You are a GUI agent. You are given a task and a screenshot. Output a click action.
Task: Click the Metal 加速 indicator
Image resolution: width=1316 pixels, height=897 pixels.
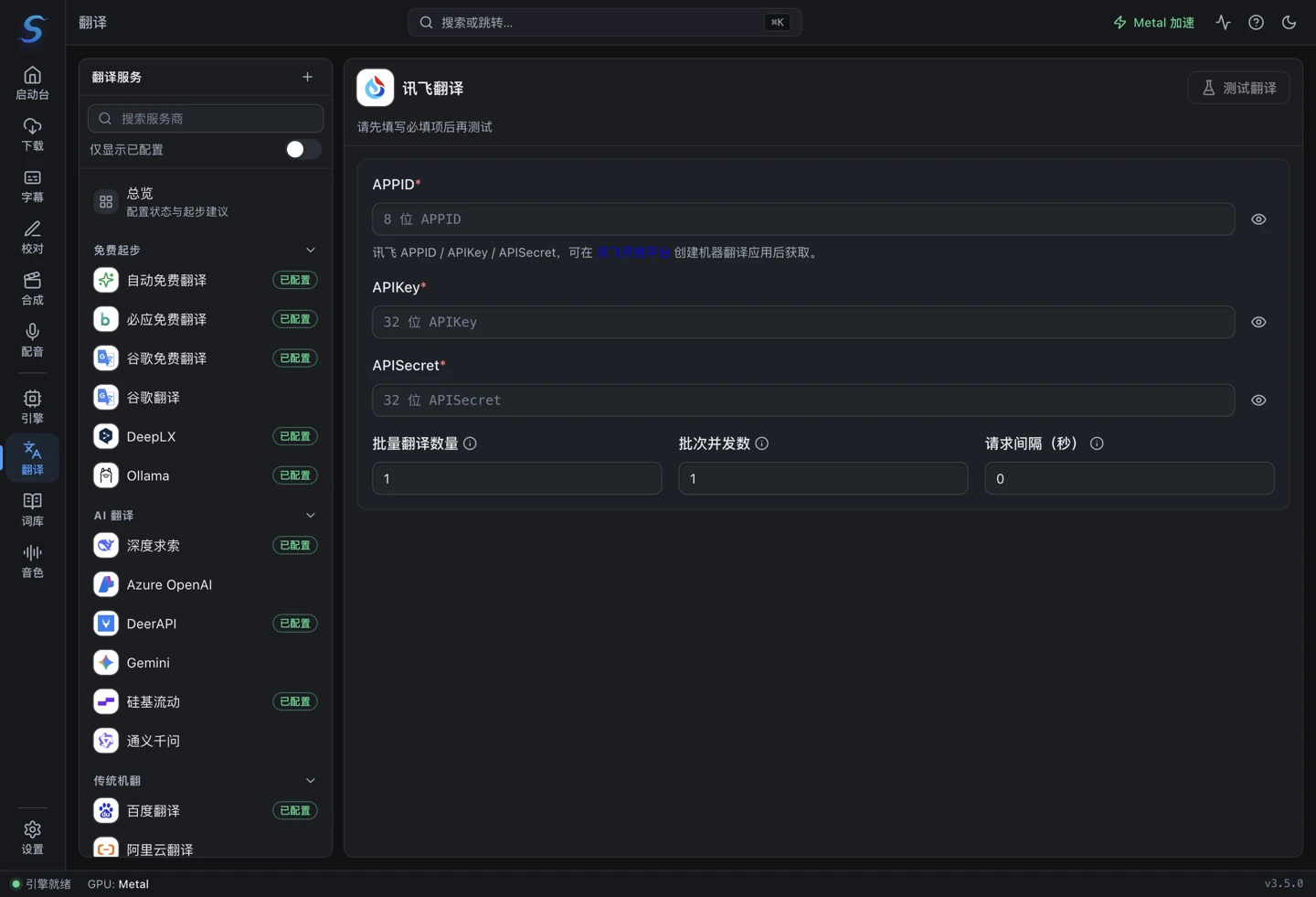click(x=1153, y=22)
